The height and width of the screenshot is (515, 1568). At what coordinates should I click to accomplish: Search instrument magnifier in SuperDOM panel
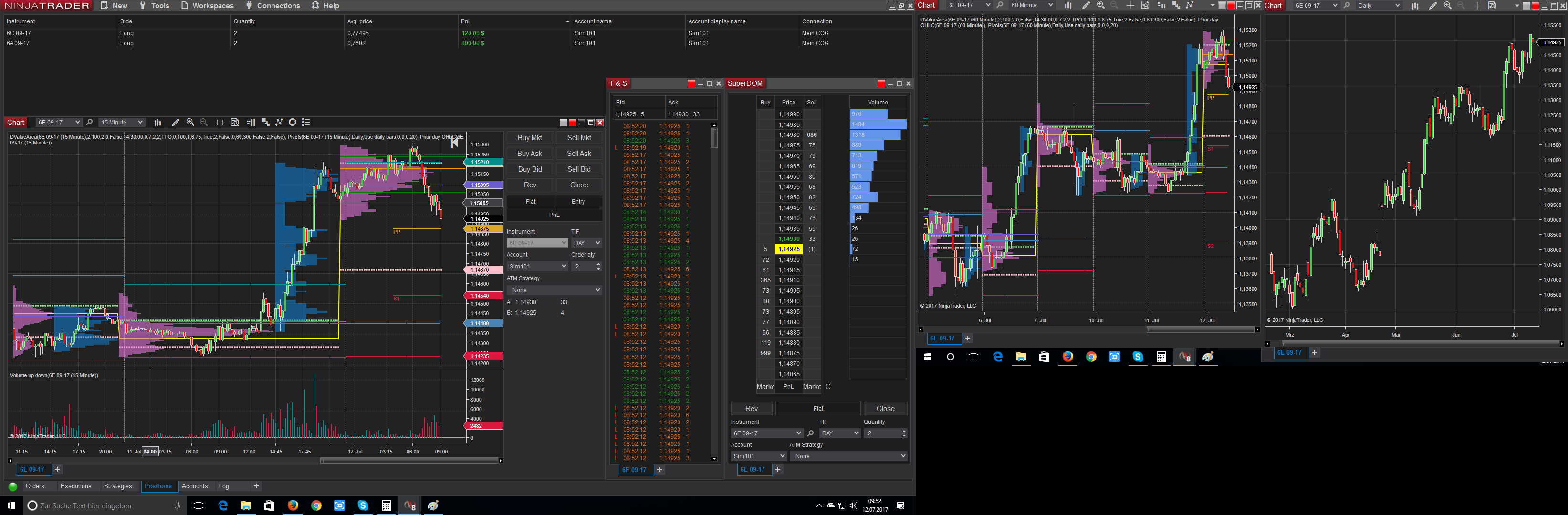(810, 433)
